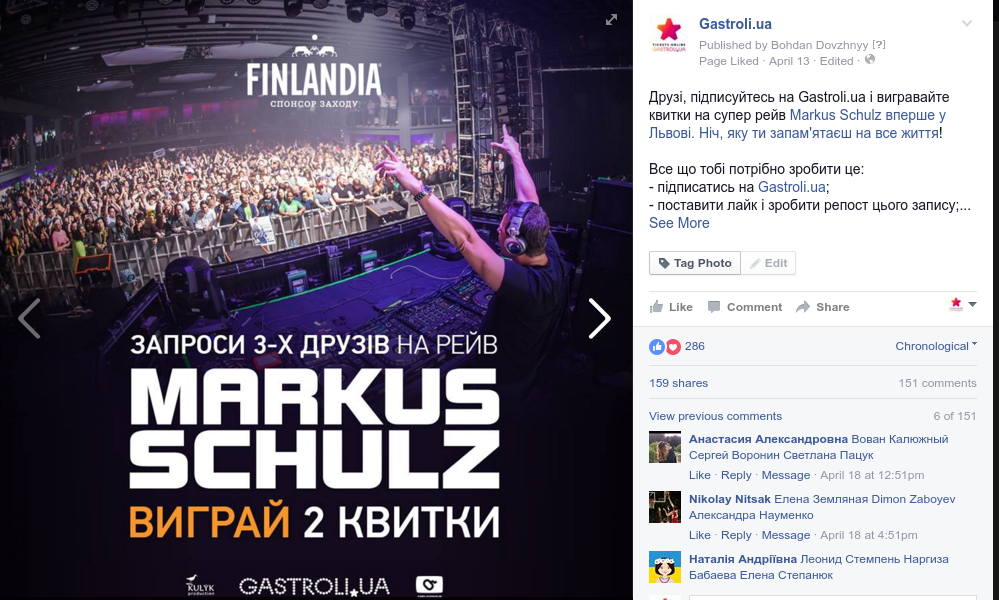Image resolution: width=999 pixels, height=600 pixels.
Task: Click the Gastroli.ua page logo avatar
Action: click(x=668, y=34)
